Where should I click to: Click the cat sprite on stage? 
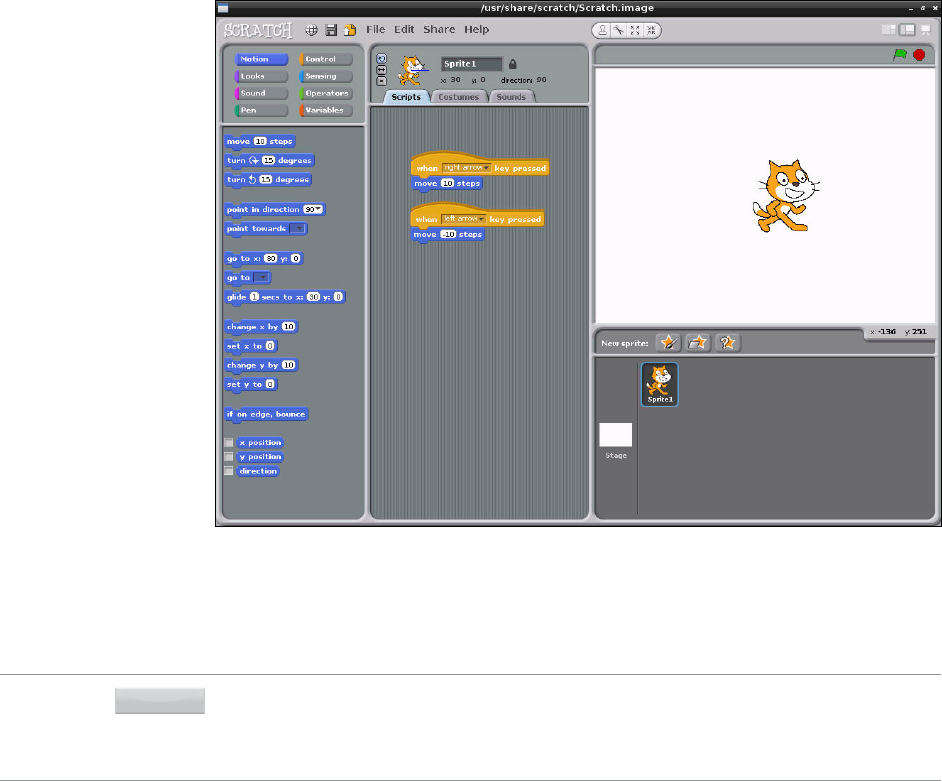[x=784, y=195]
